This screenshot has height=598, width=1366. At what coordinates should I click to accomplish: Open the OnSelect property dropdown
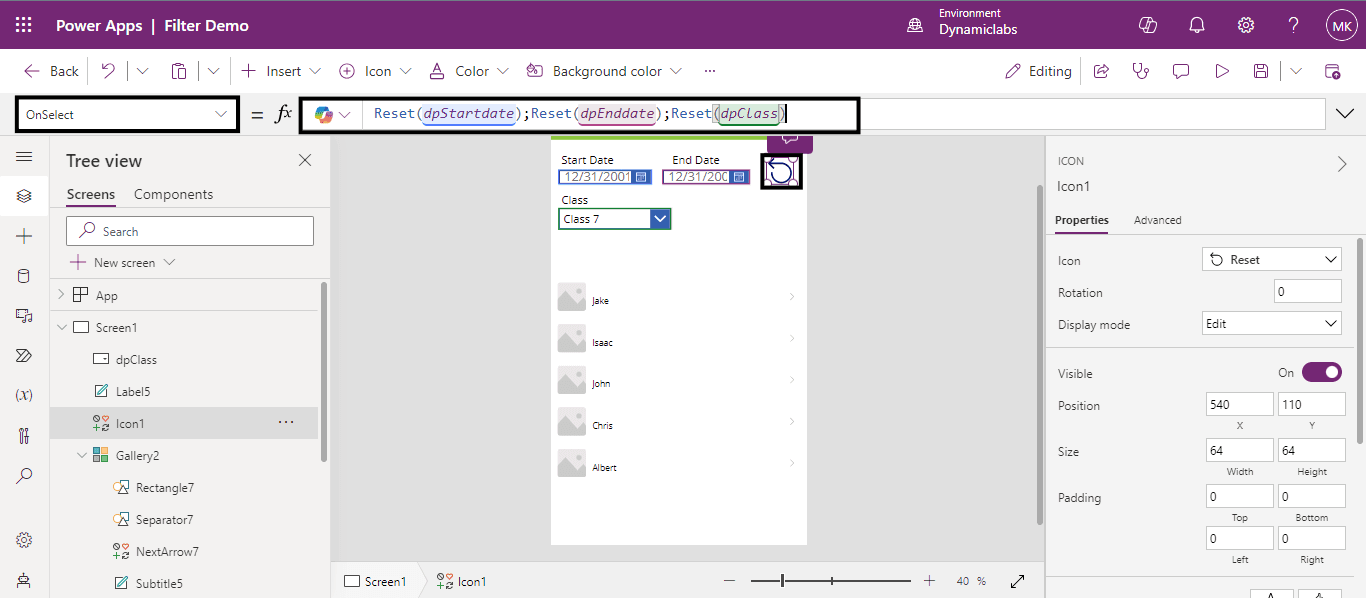[x=127, y=115]
